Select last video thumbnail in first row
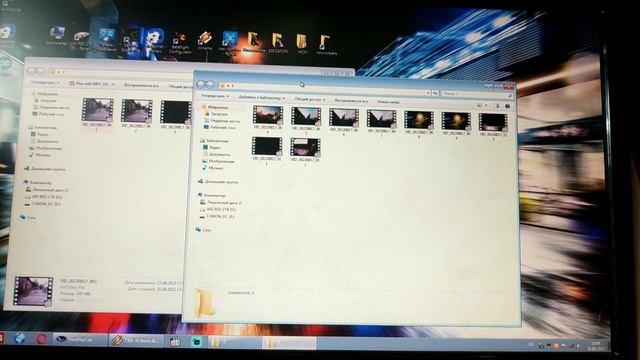This screenshot has height=360, width=640. [x=493, y=122]
